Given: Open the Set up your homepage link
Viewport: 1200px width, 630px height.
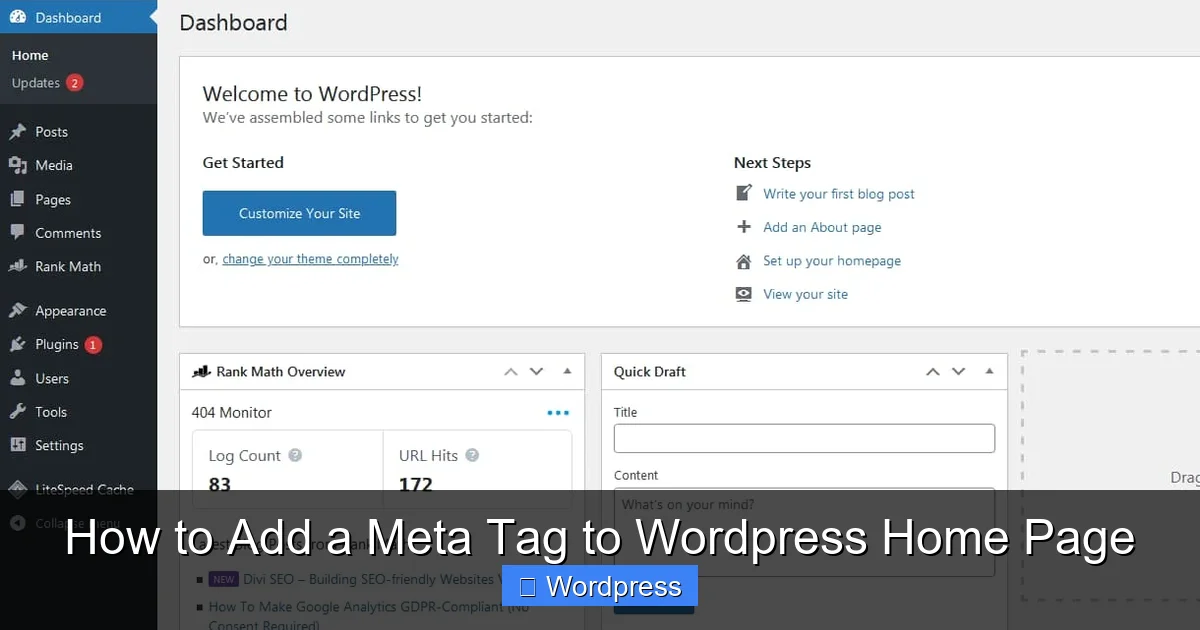Looking at the screenshot, I should (x=832, y=260).
